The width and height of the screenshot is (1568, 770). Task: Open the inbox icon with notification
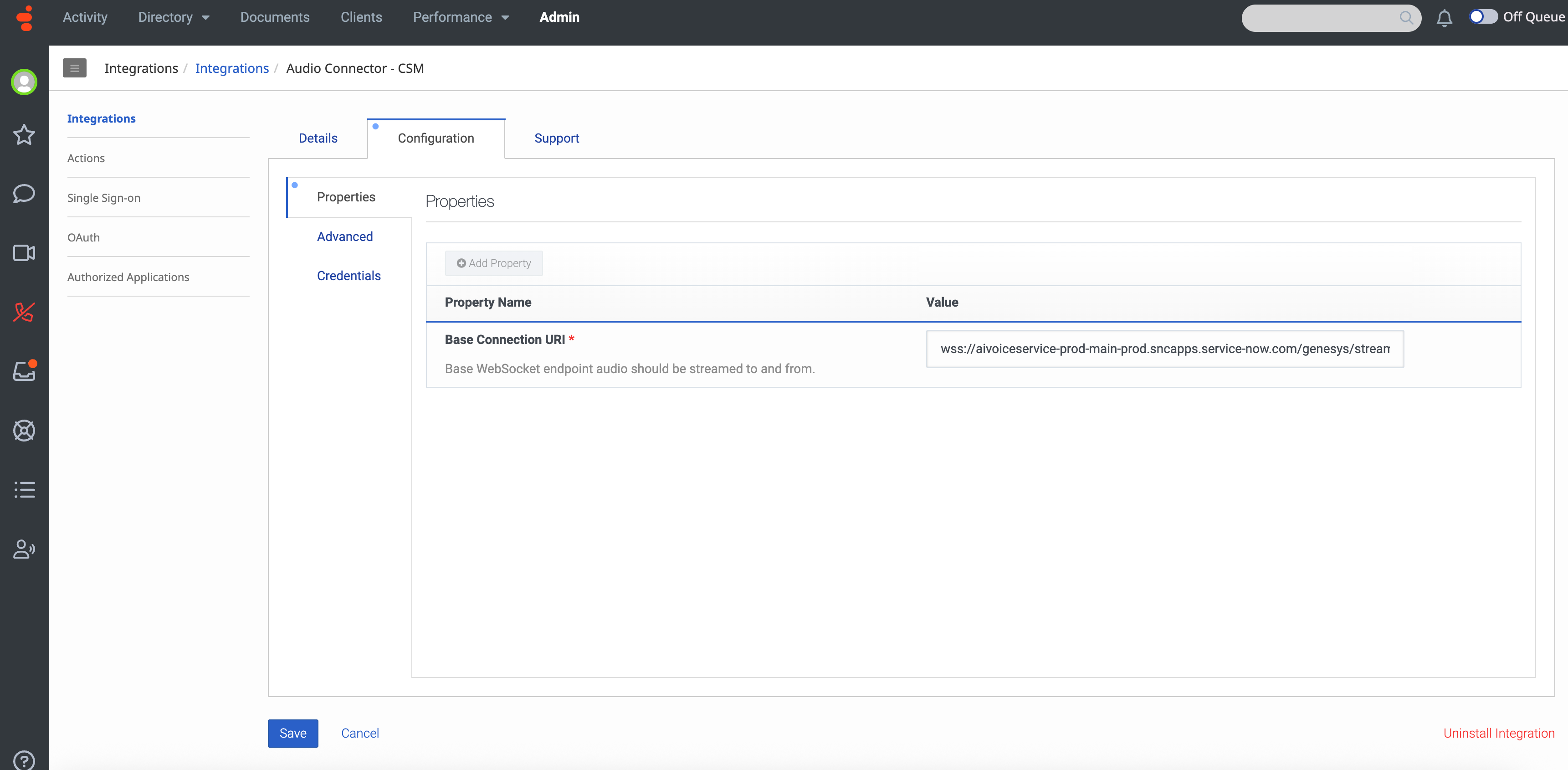tap(24, 370)
